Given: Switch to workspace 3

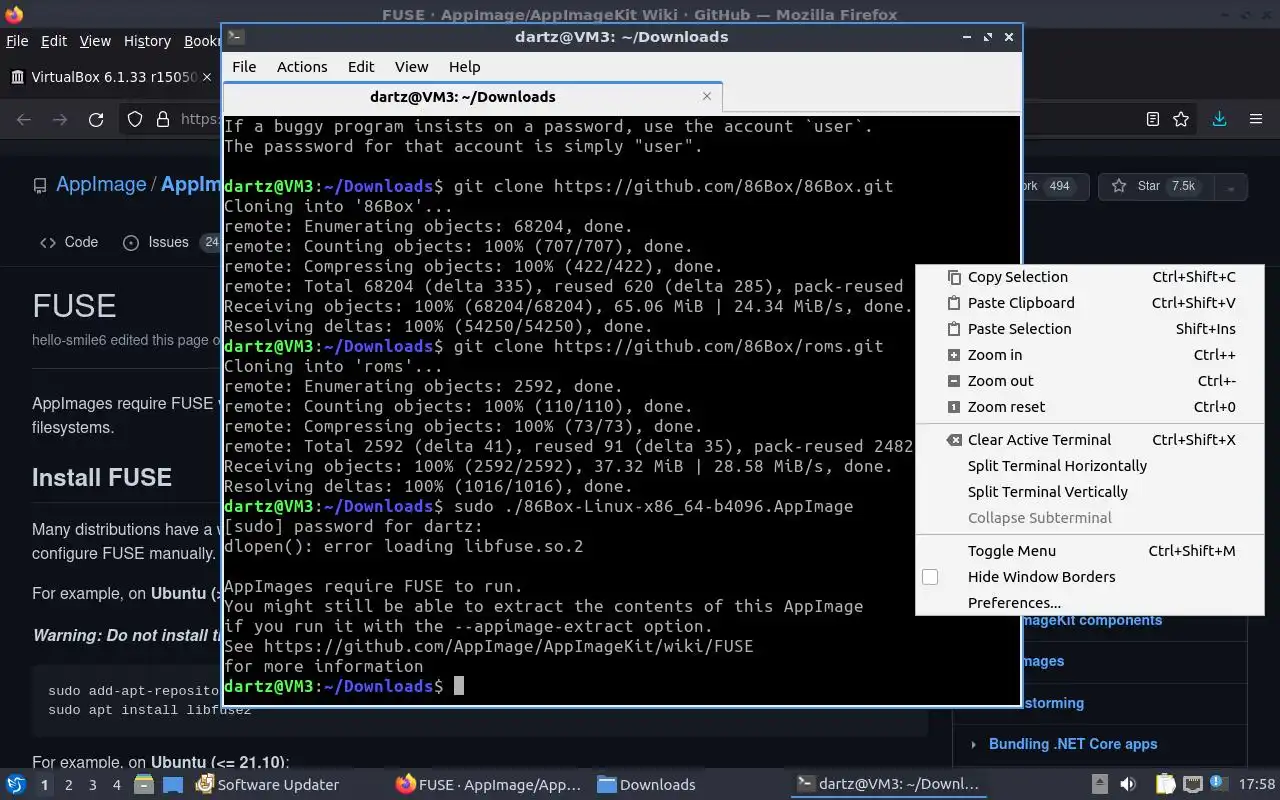Looking at the screenshot, I should click(93, 785).
